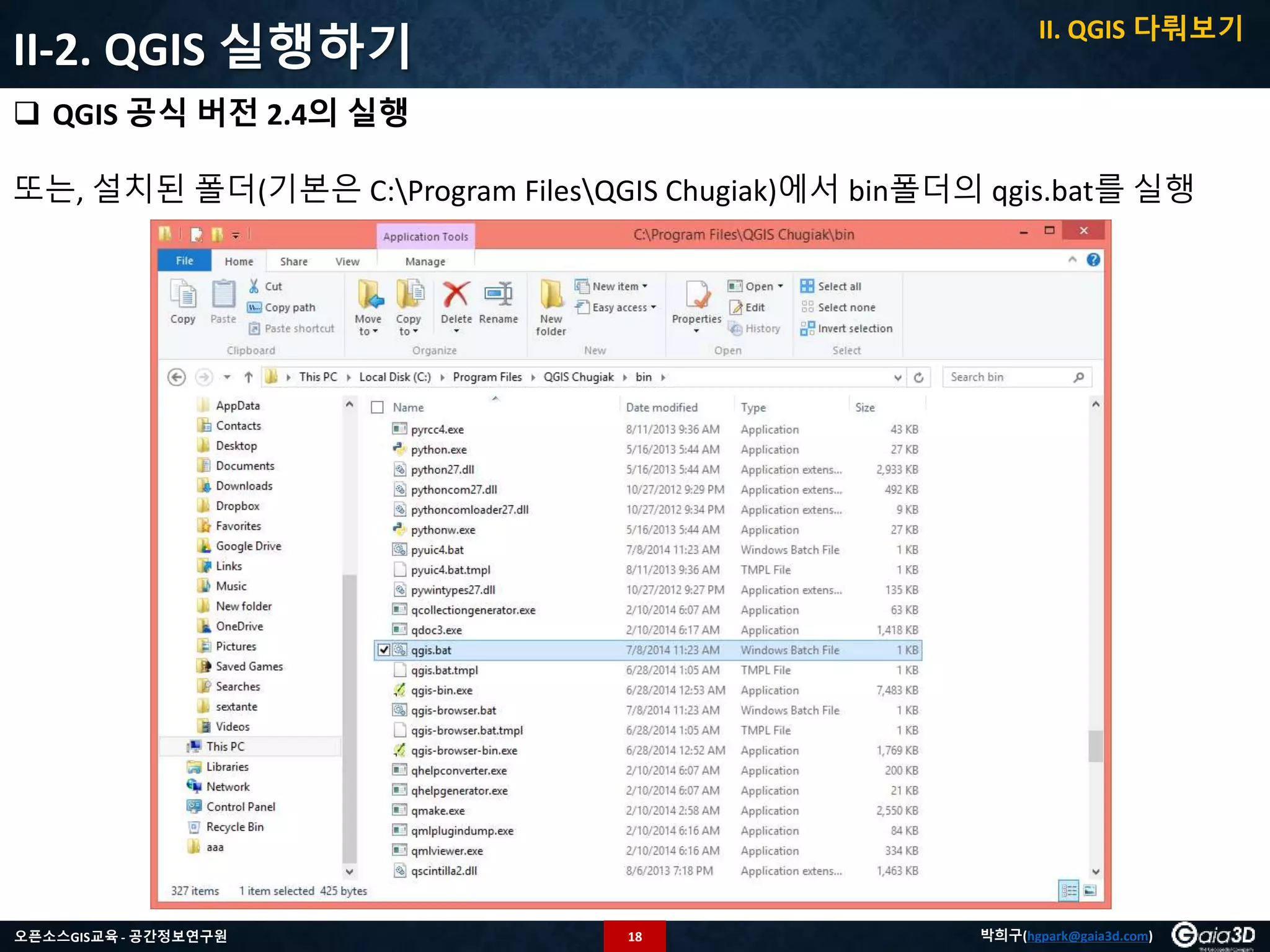
Task: Click the Up one level arrow
Action: coord(249,377)
